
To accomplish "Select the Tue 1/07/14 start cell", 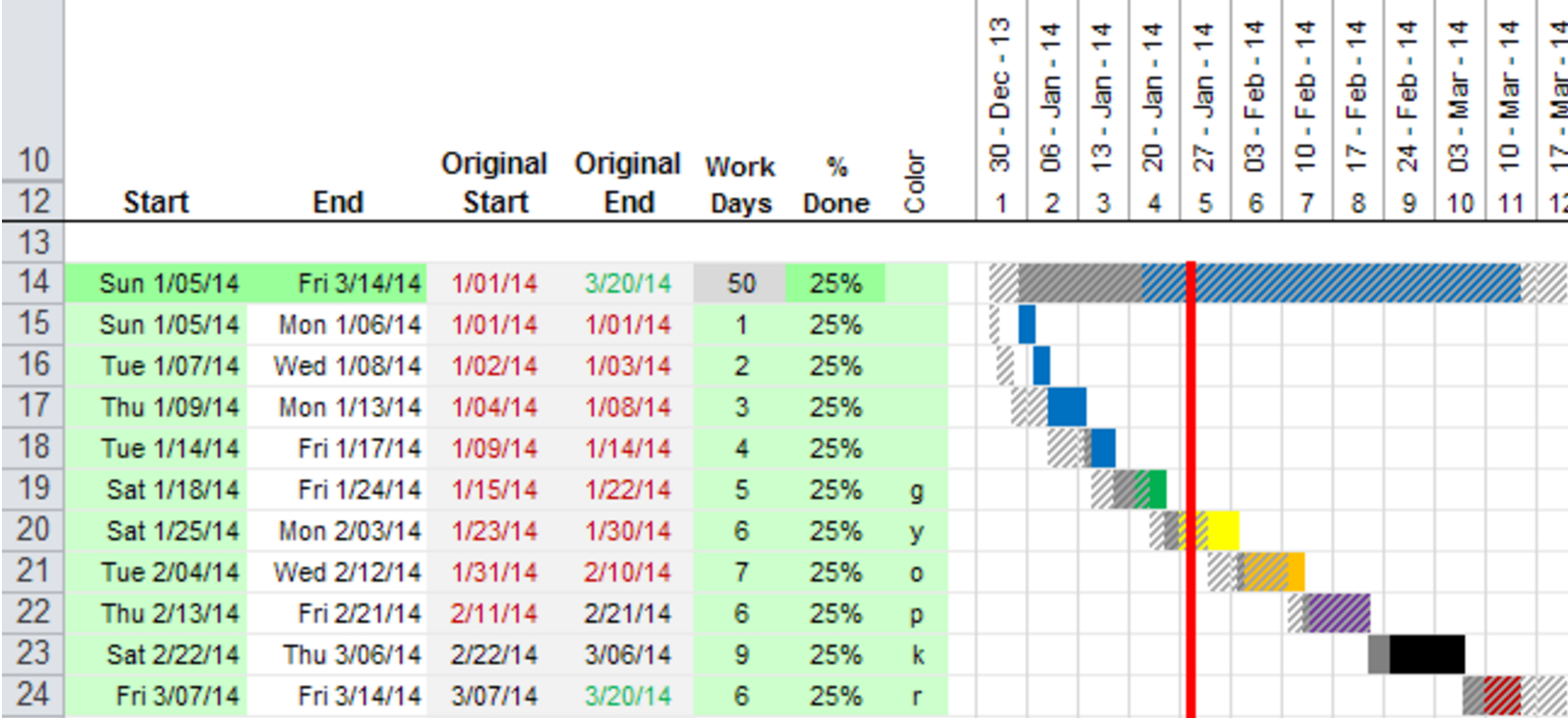I will coord(156,366).
